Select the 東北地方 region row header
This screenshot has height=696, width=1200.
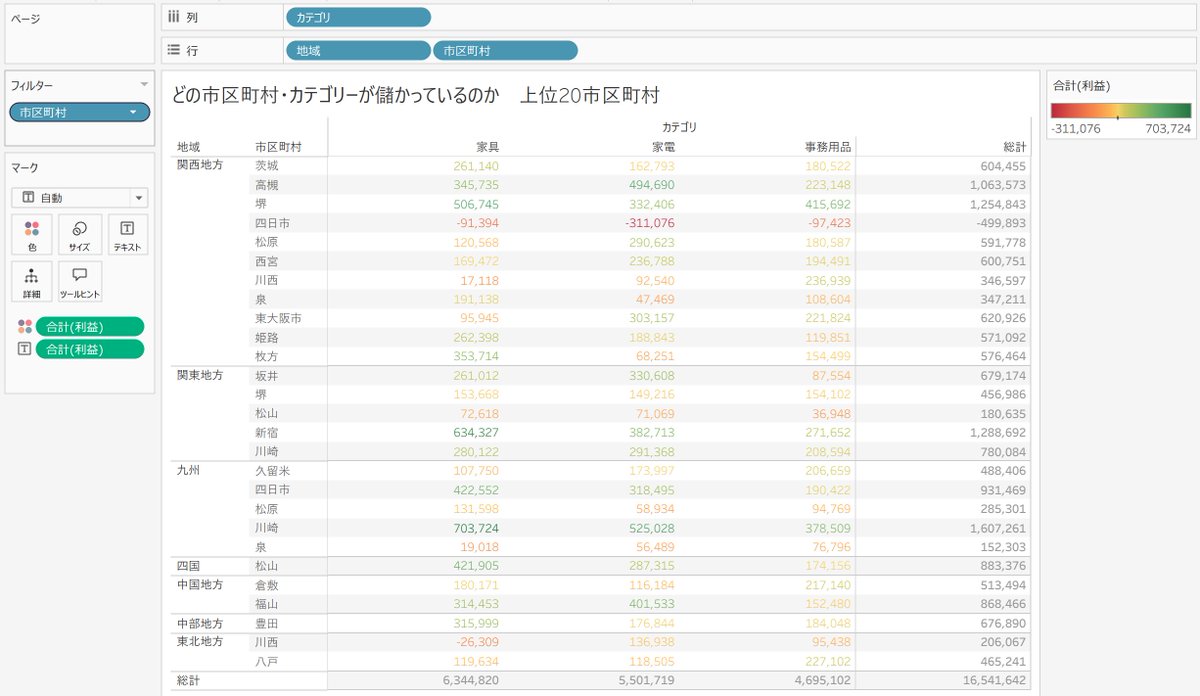coord(200,642)
